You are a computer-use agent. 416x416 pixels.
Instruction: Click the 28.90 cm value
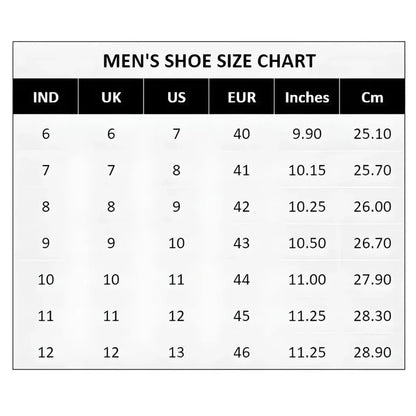point(372,352)
